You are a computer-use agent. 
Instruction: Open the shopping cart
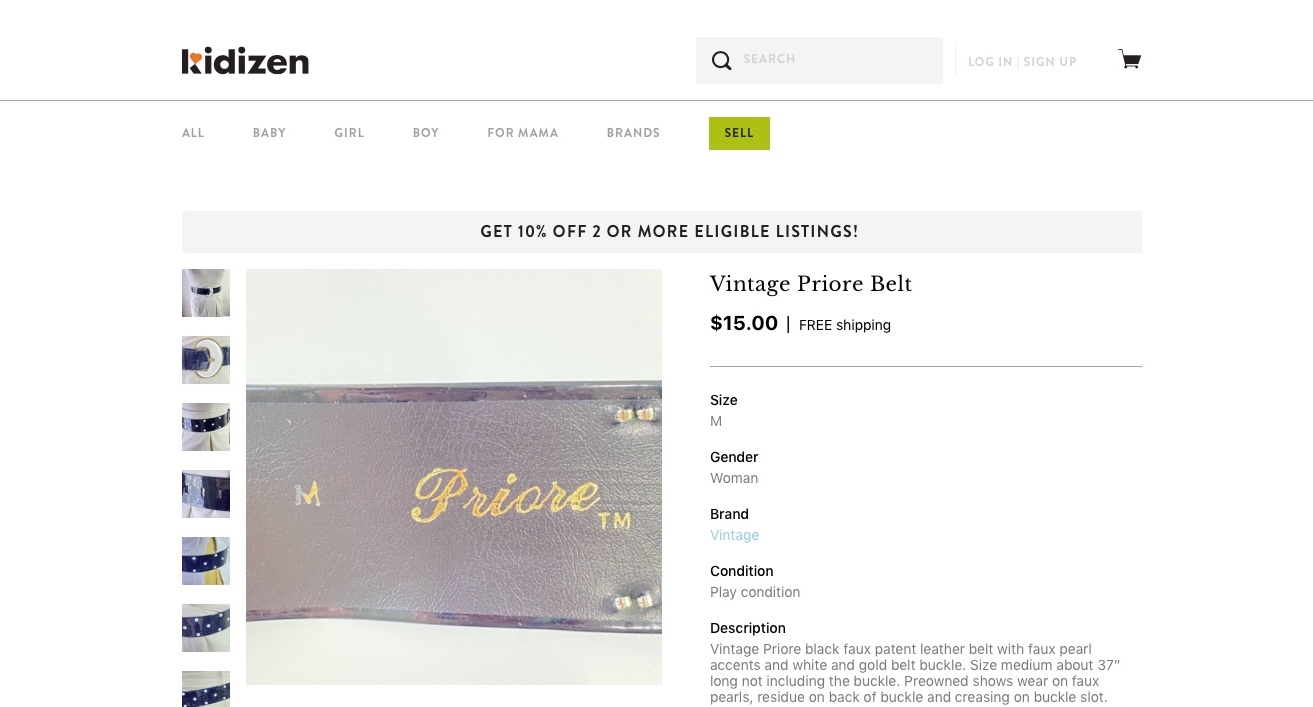[1129, 60]
